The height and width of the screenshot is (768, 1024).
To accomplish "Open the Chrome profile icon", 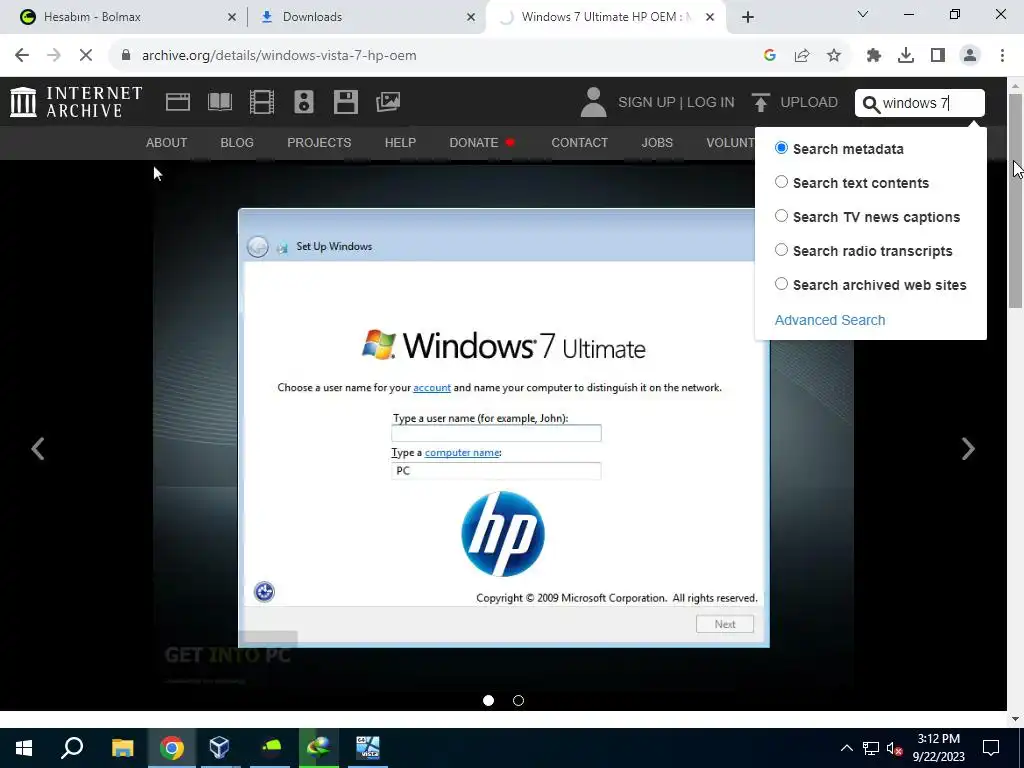I will pos(970,56).
